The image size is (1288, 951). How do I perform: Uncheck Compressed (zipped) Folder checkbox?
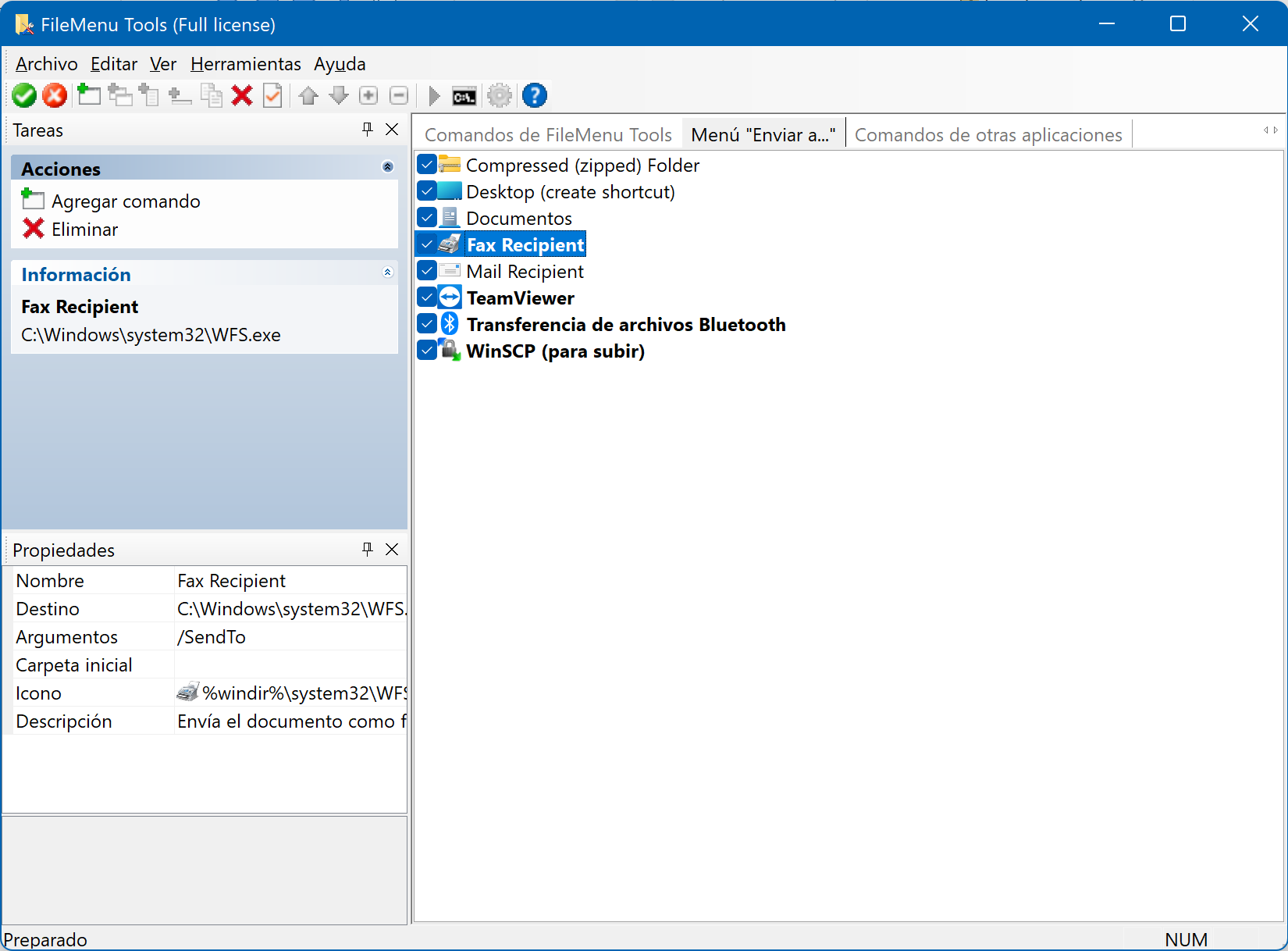coord(427,165)
